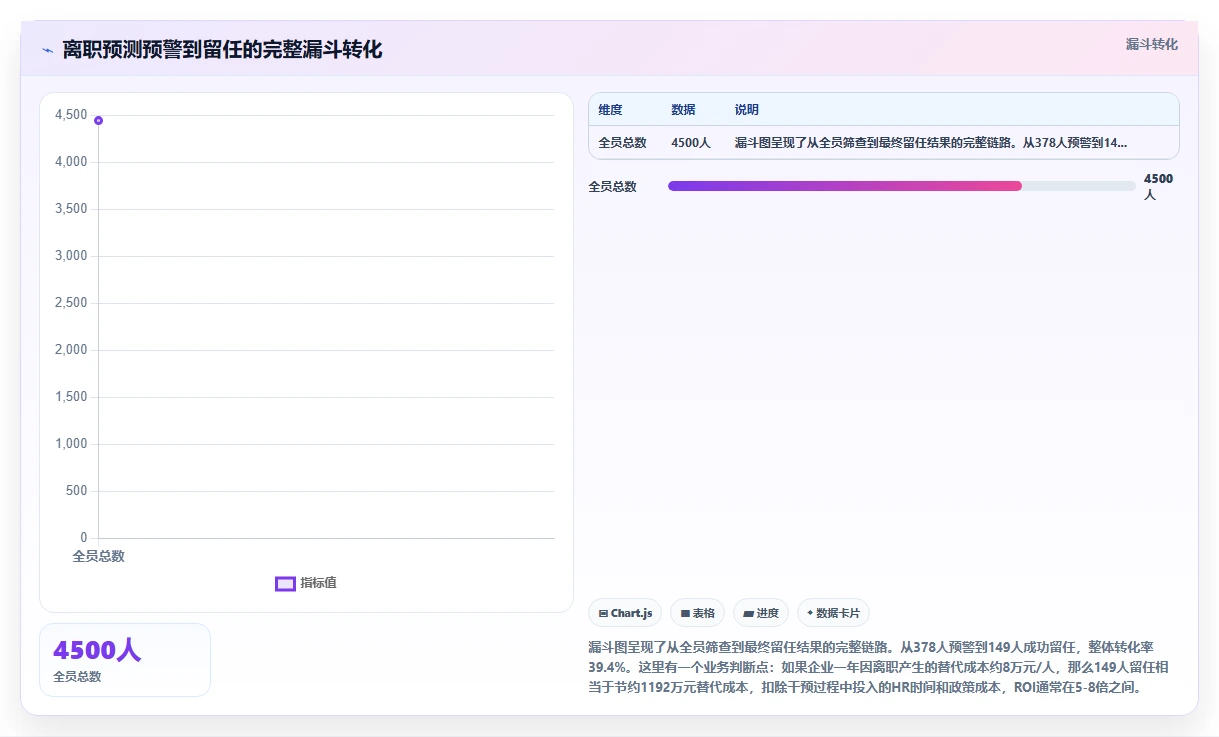
Task: Click the 维度 table column header
Action: click(611, 110)
